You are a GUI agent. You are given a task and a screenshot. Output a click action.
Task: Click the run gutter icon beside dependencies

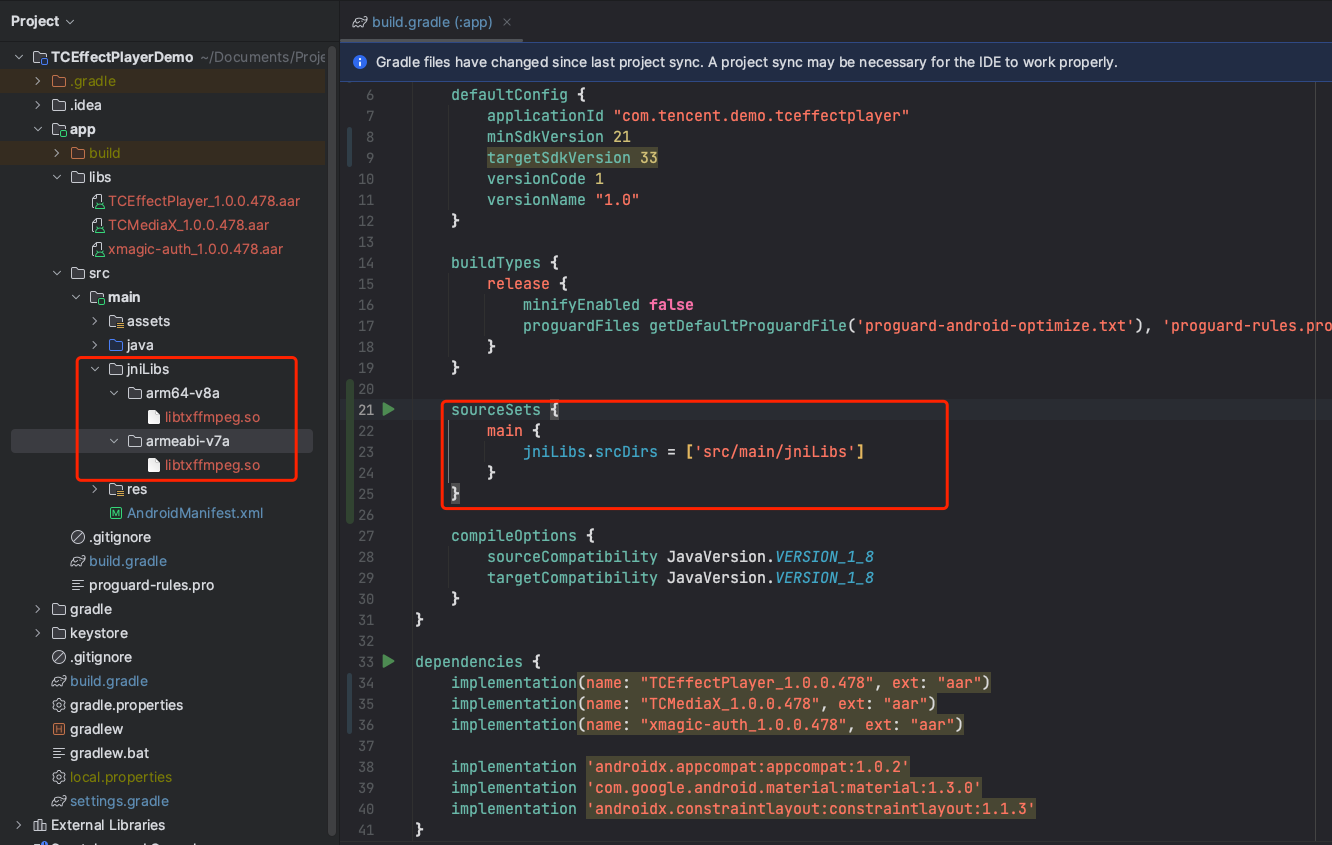tap(388, 661)
